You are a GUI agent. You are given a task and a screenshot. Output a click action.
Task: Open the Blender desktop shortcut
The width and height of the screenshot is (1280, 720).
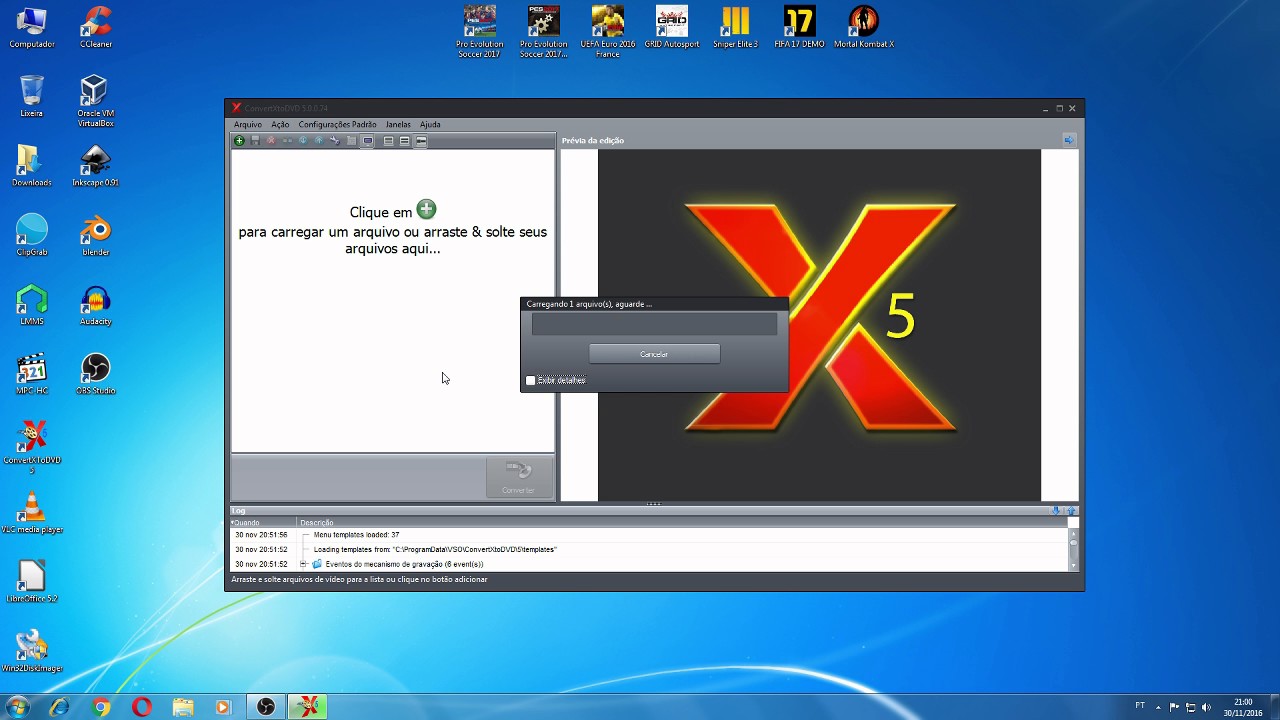(95, 236)
